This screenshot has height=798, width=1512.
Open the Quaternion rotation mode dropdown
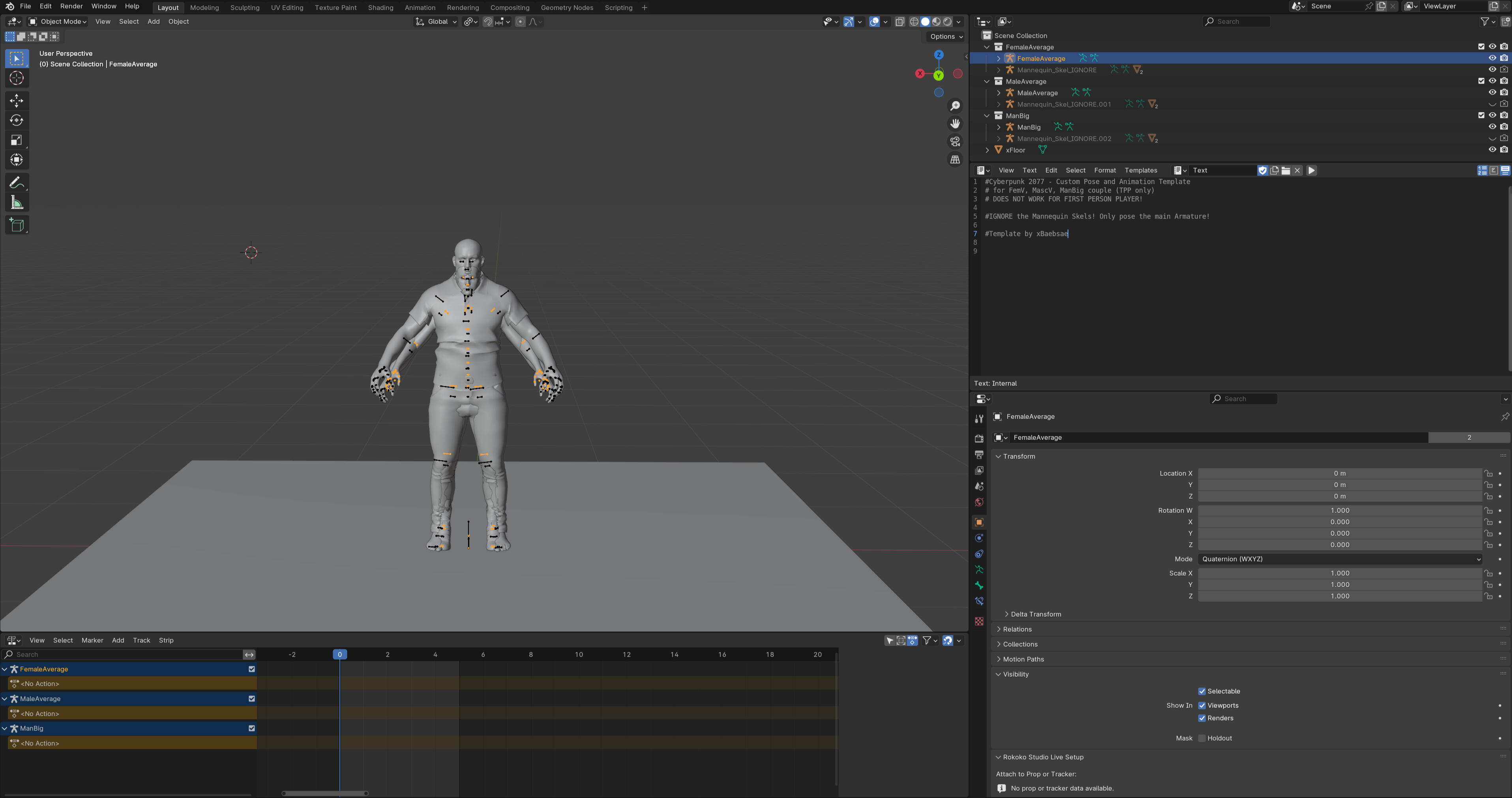(1340, 559)
